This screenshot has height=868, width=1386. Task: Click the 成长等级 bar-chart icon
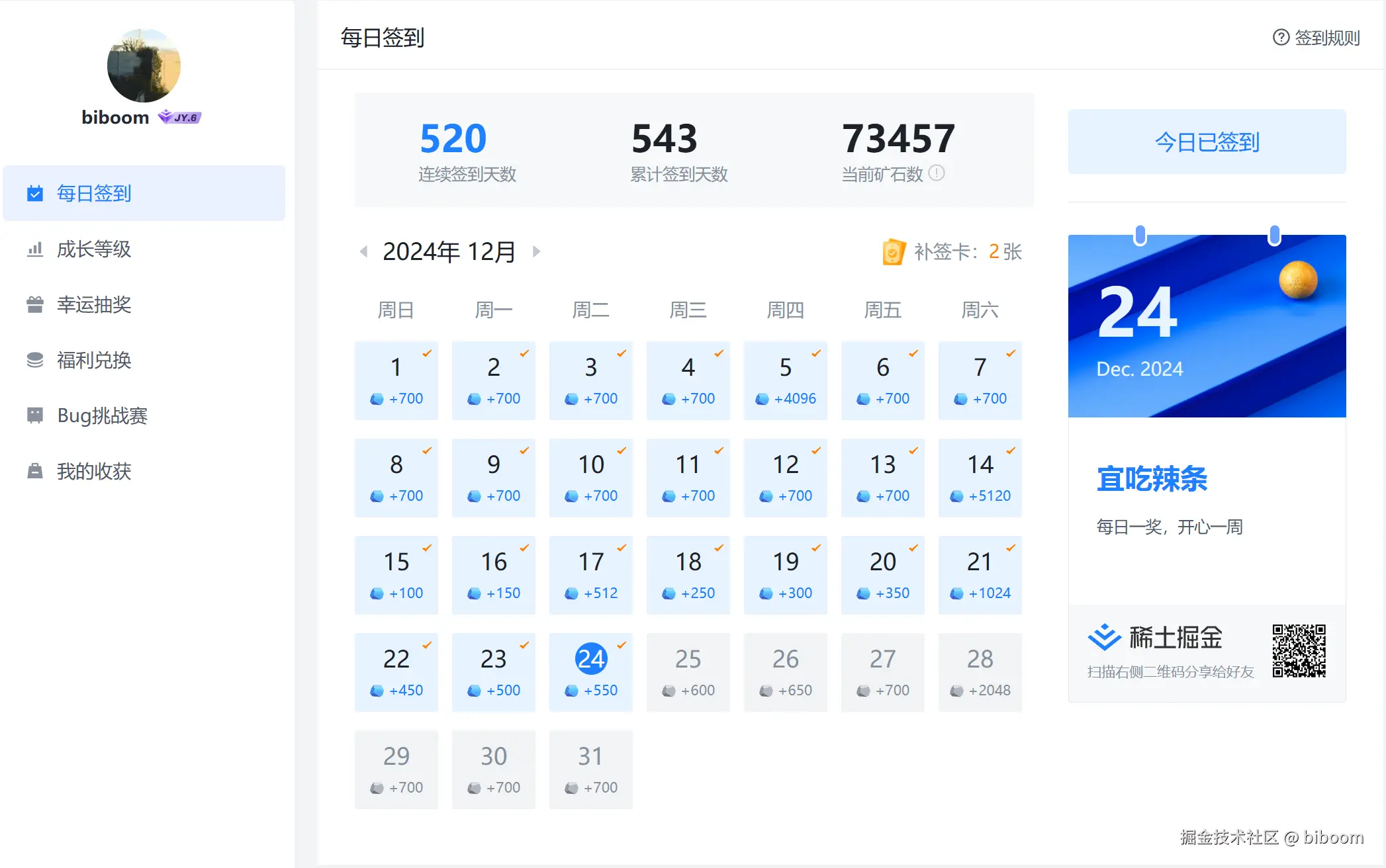click(34, 249)
